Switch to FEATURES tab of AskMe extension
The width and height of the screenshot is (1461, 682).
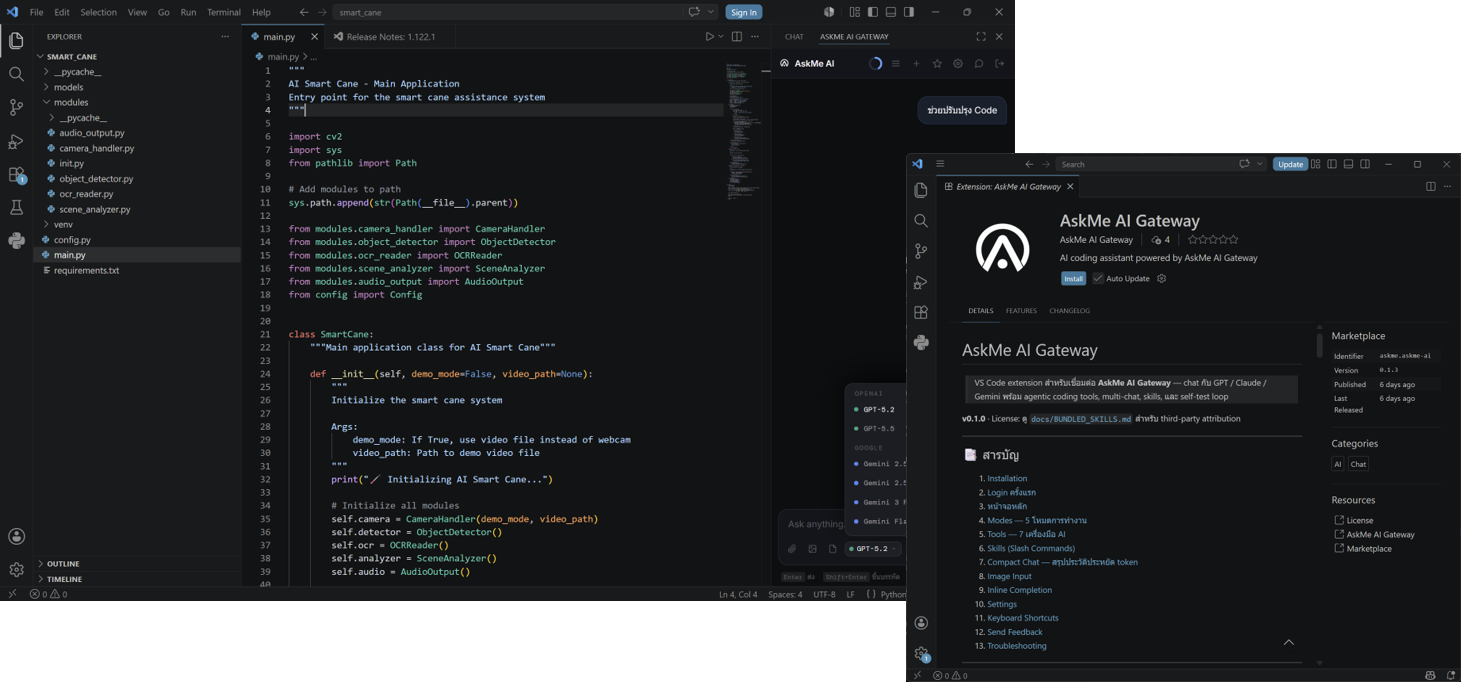click(1021, 311)
